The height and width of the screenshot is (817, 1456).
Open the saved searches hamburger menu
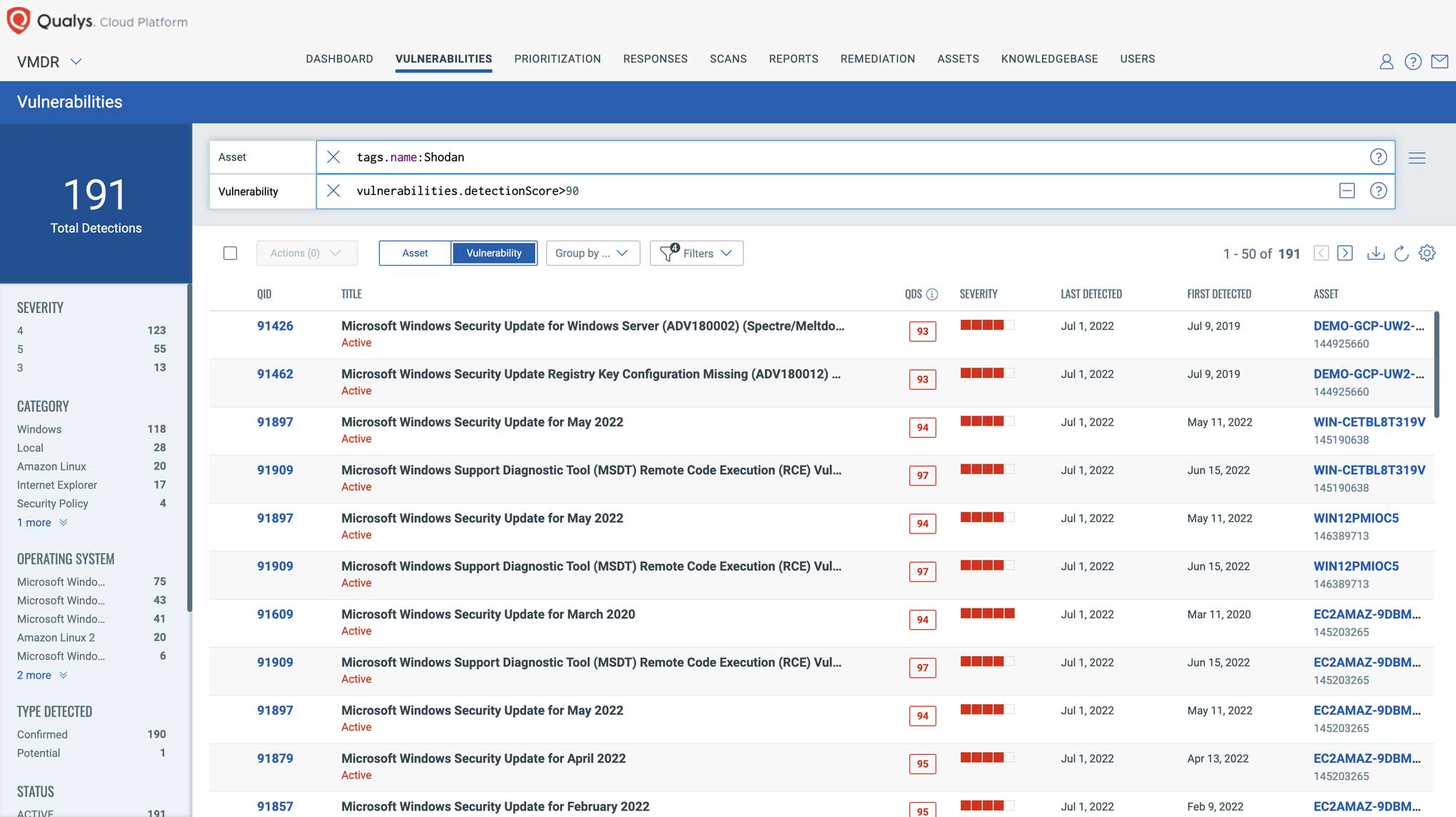1417,159
